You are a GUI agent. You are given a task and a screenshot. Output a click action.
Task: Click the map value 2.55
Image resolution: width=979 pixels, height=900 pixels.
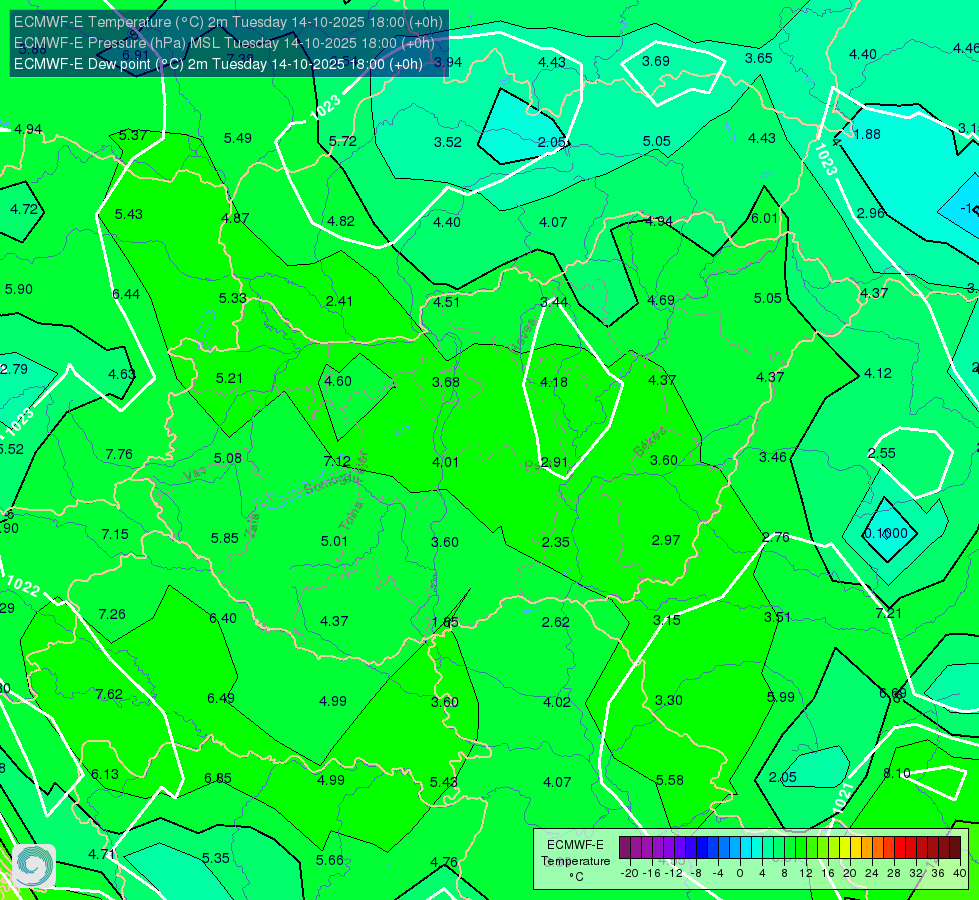[882, 453]
